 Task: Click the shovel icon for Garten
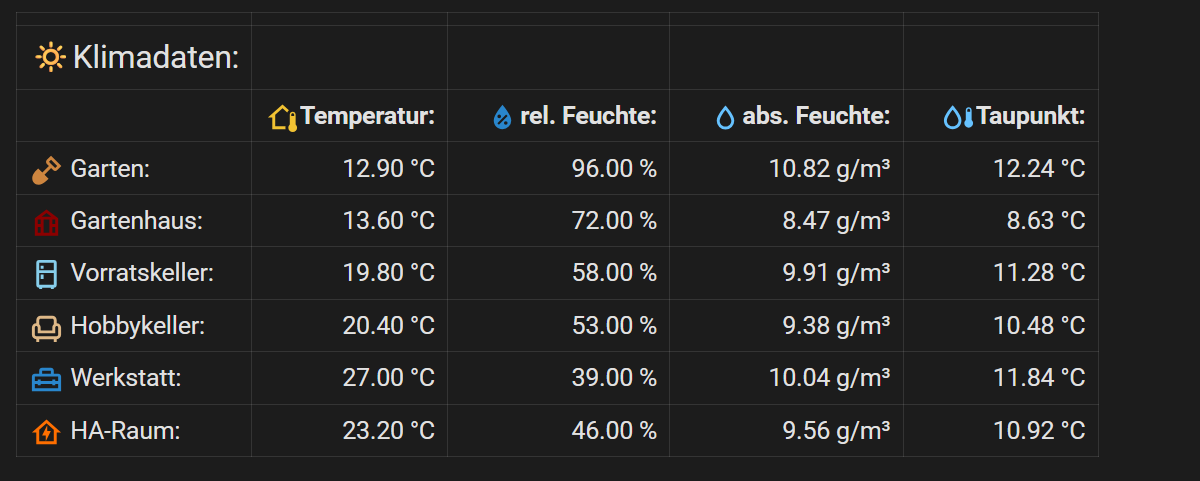(46, 170)
